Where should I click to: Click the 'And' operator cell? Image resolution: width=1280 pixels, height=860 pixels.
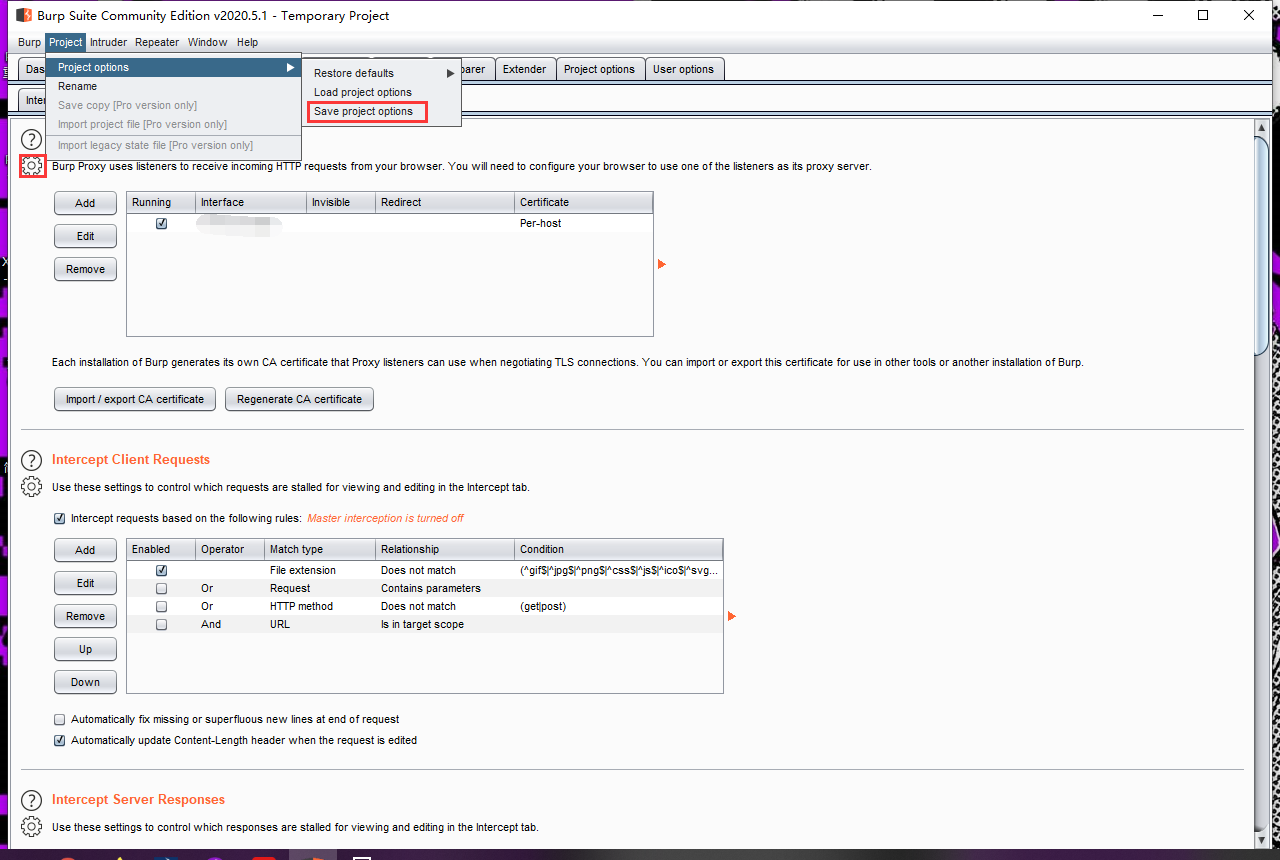pyautogui.click(x=230, y=624)
